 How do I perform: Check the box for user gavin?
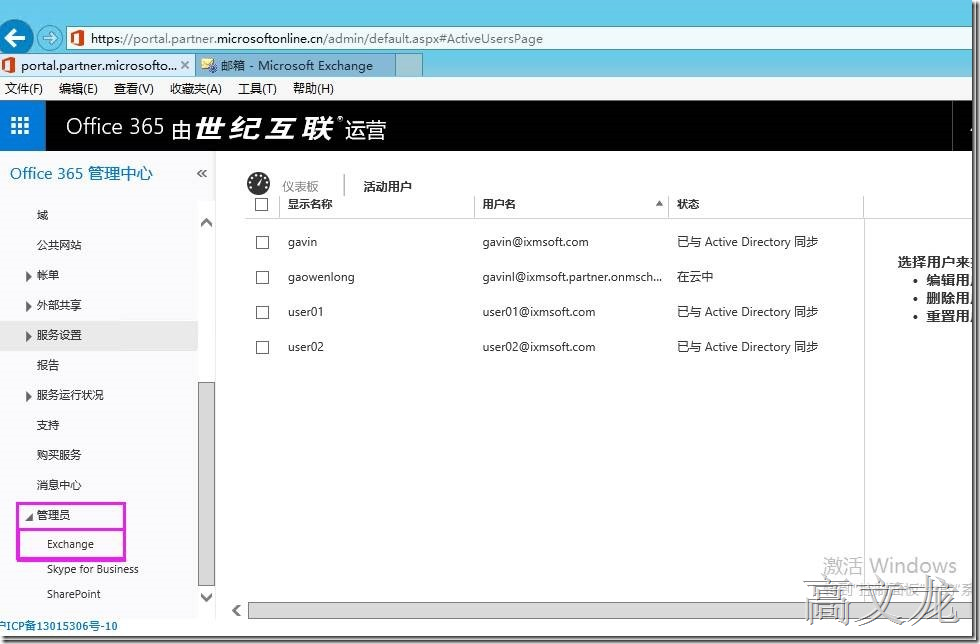click(262, 242)
